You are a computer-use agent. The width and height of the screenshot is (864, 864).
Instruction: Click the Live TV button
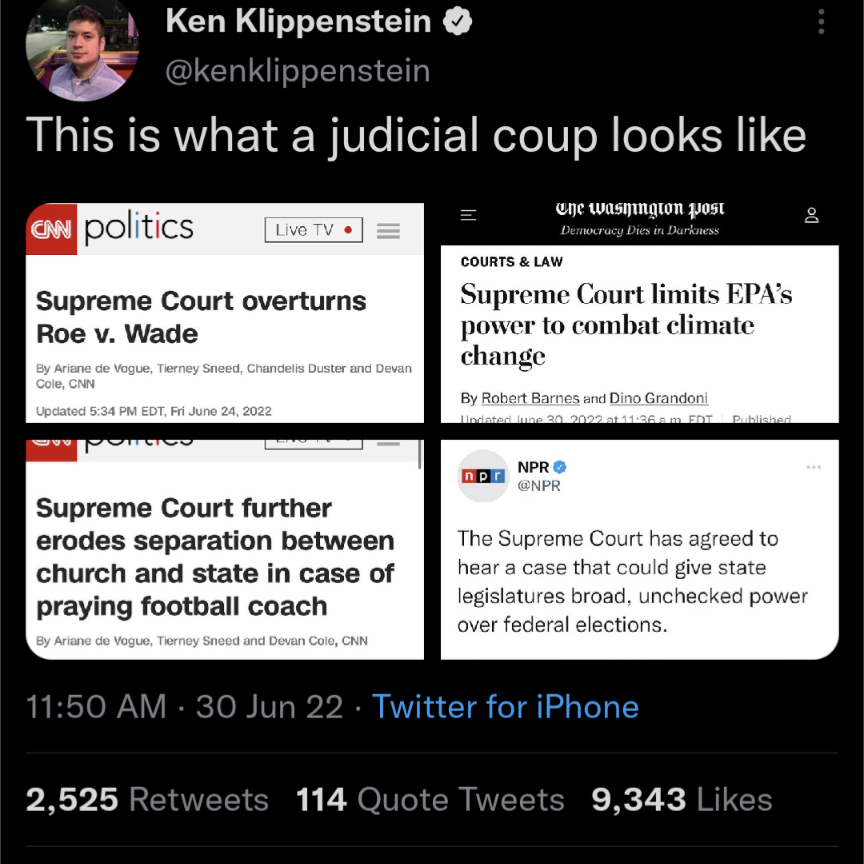[314, 230]
